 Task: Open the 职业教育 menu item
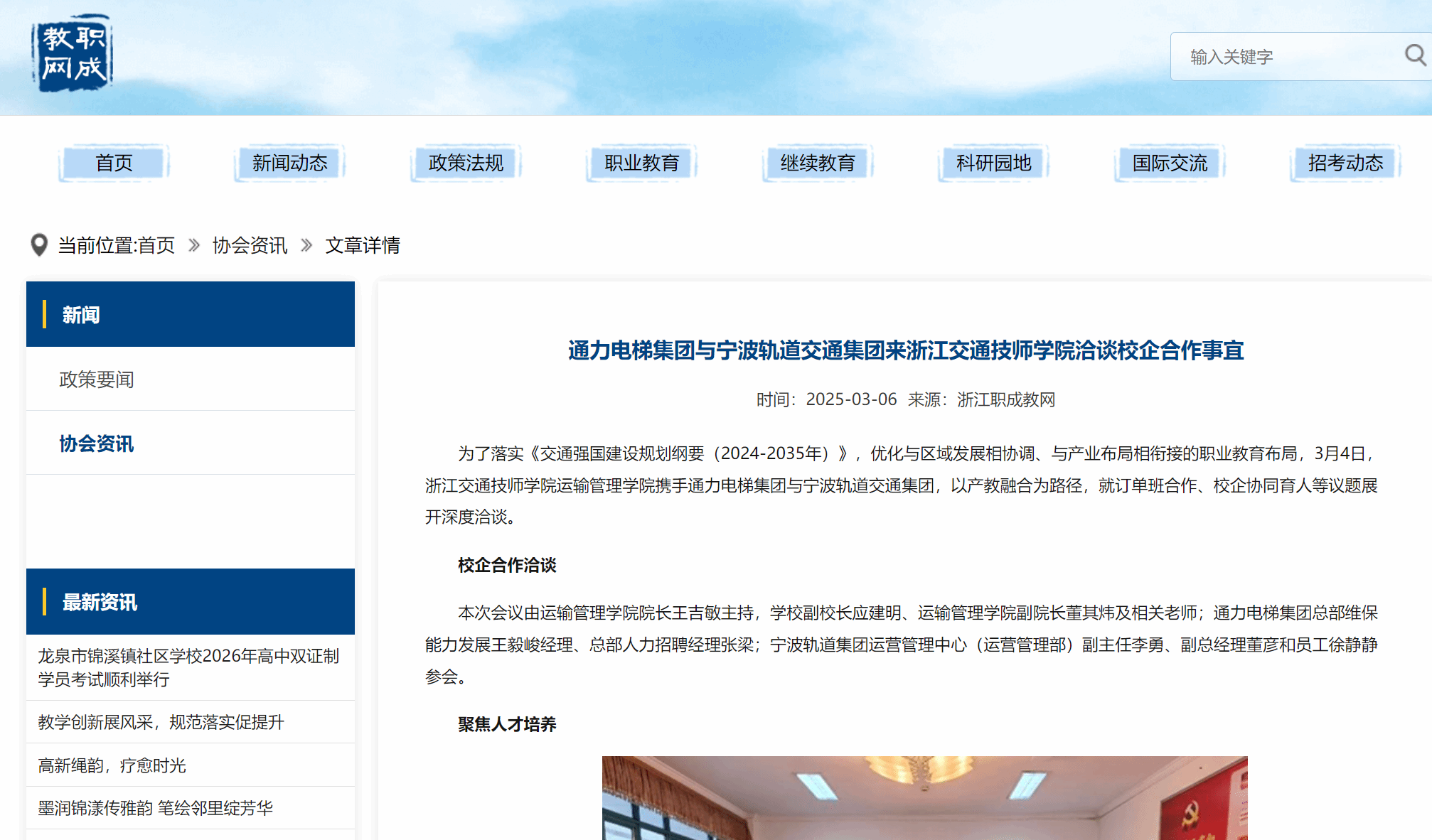pyautogui.click(x=641, y=163)
